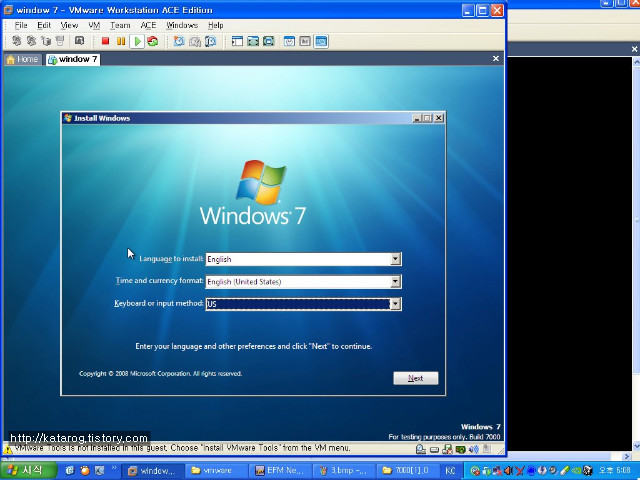The width and height of the screenshot is (640, 480).
Task: Click the summary view toolbar icon
Action: coord(289,41)
